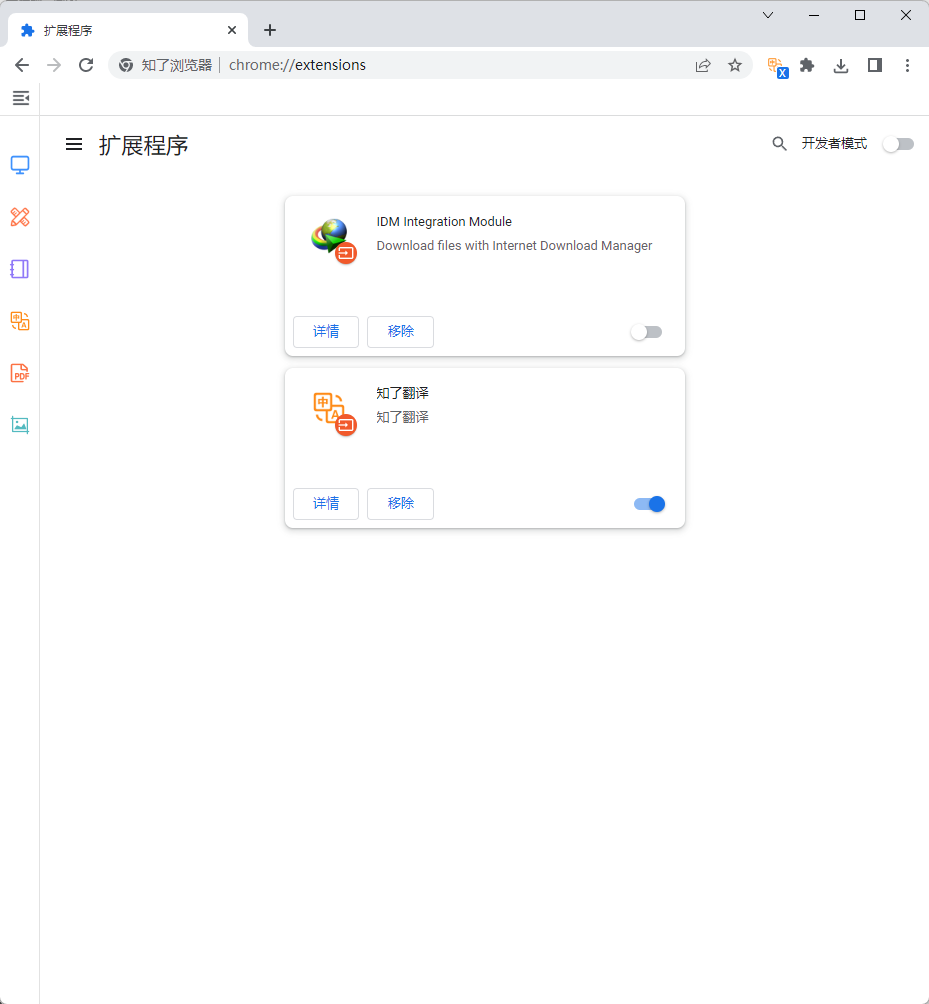Open the extensions page hamburger menu

pyautogui.click(x=74, y=144)
